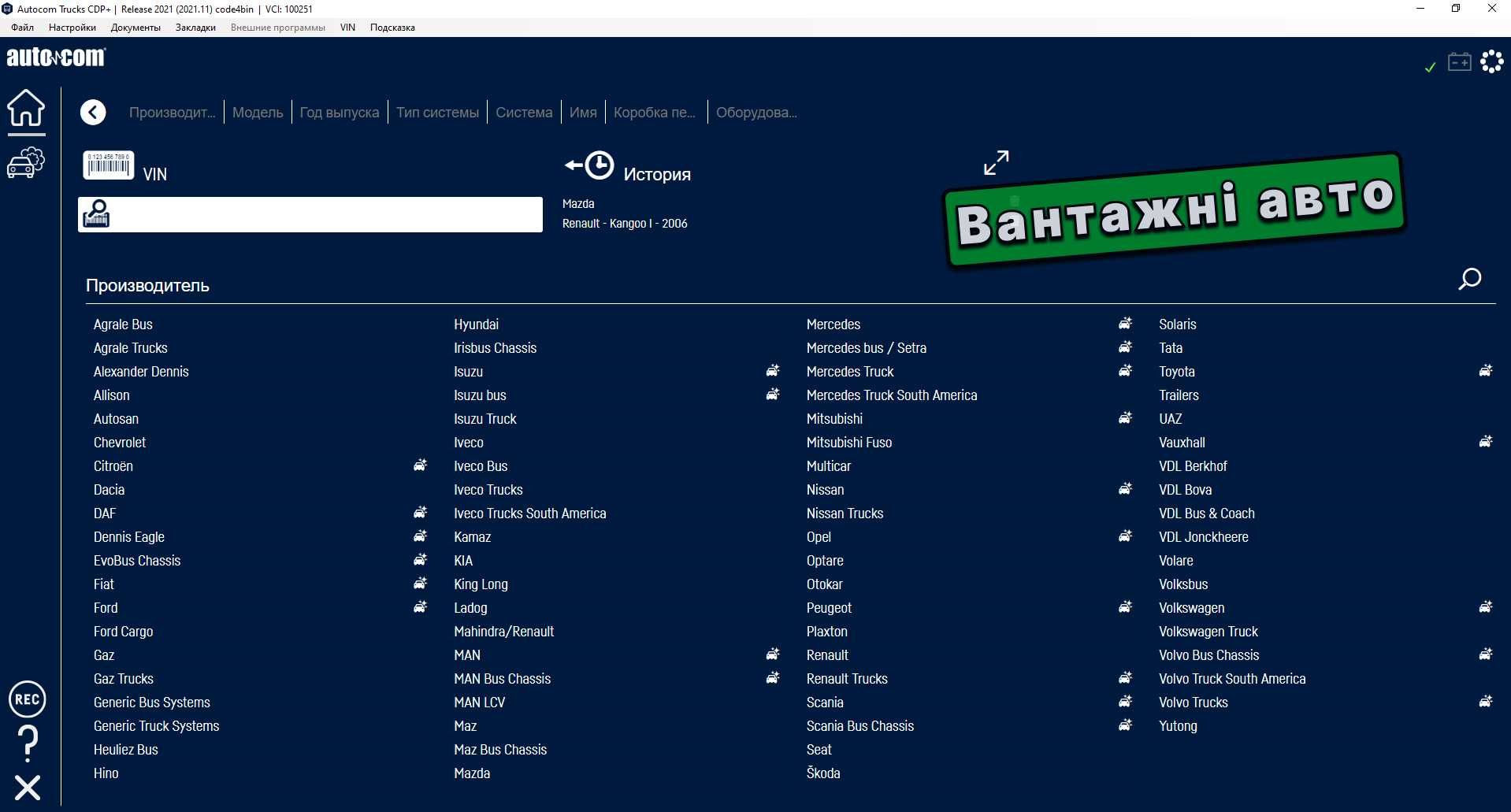Screen dimensions: 1511x812
Task: Open the manufacturer search magnifier
Action: 1470,279
